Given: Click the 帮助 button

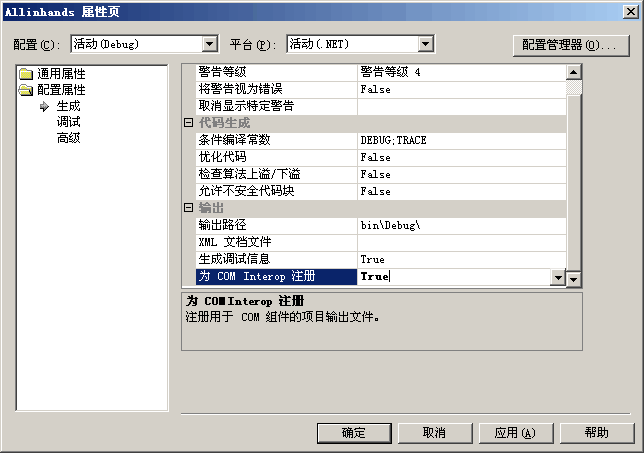Looking at the screenshot, I should (x=597, y=433).
